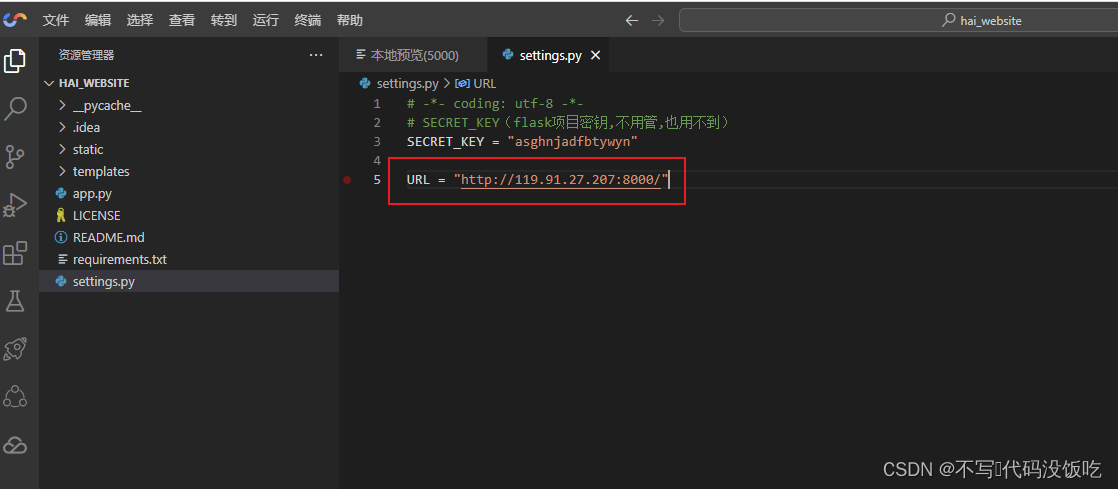Click the hai_website command search box

point(898,21)
